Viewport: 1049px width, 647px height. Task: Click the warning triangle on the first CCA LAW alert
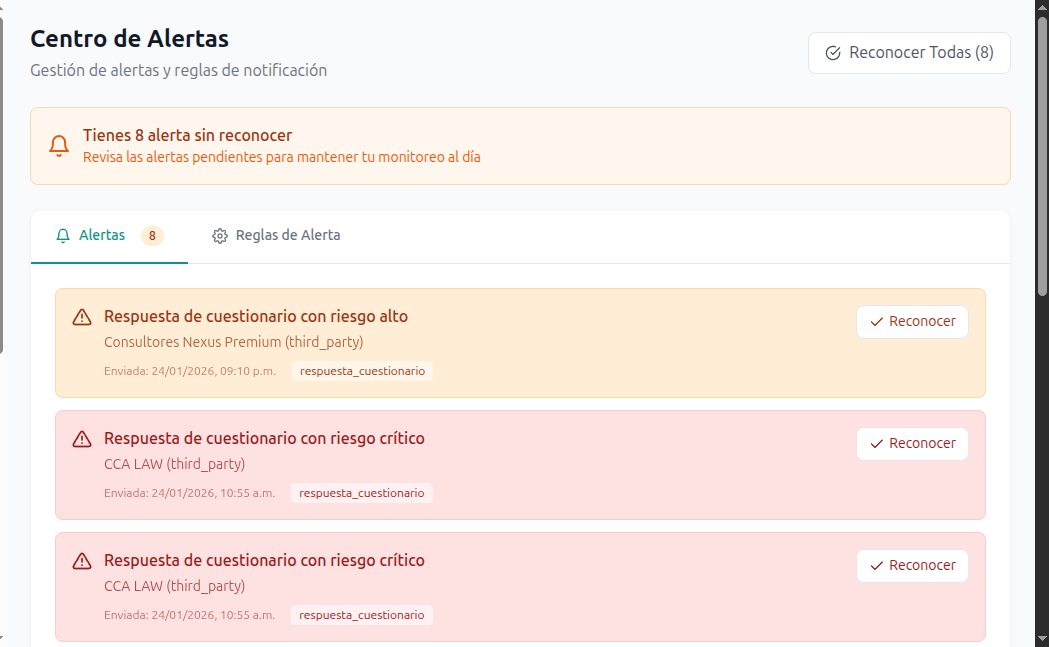(81, 439)
